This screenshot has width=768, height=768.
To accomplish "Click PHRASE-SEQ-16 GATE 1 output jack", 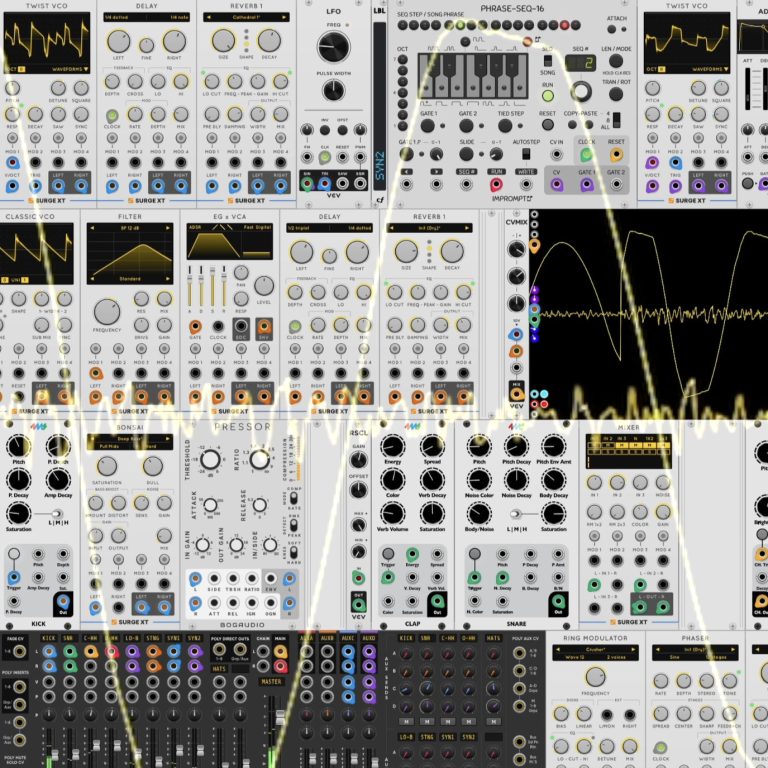I will point(586,185).
